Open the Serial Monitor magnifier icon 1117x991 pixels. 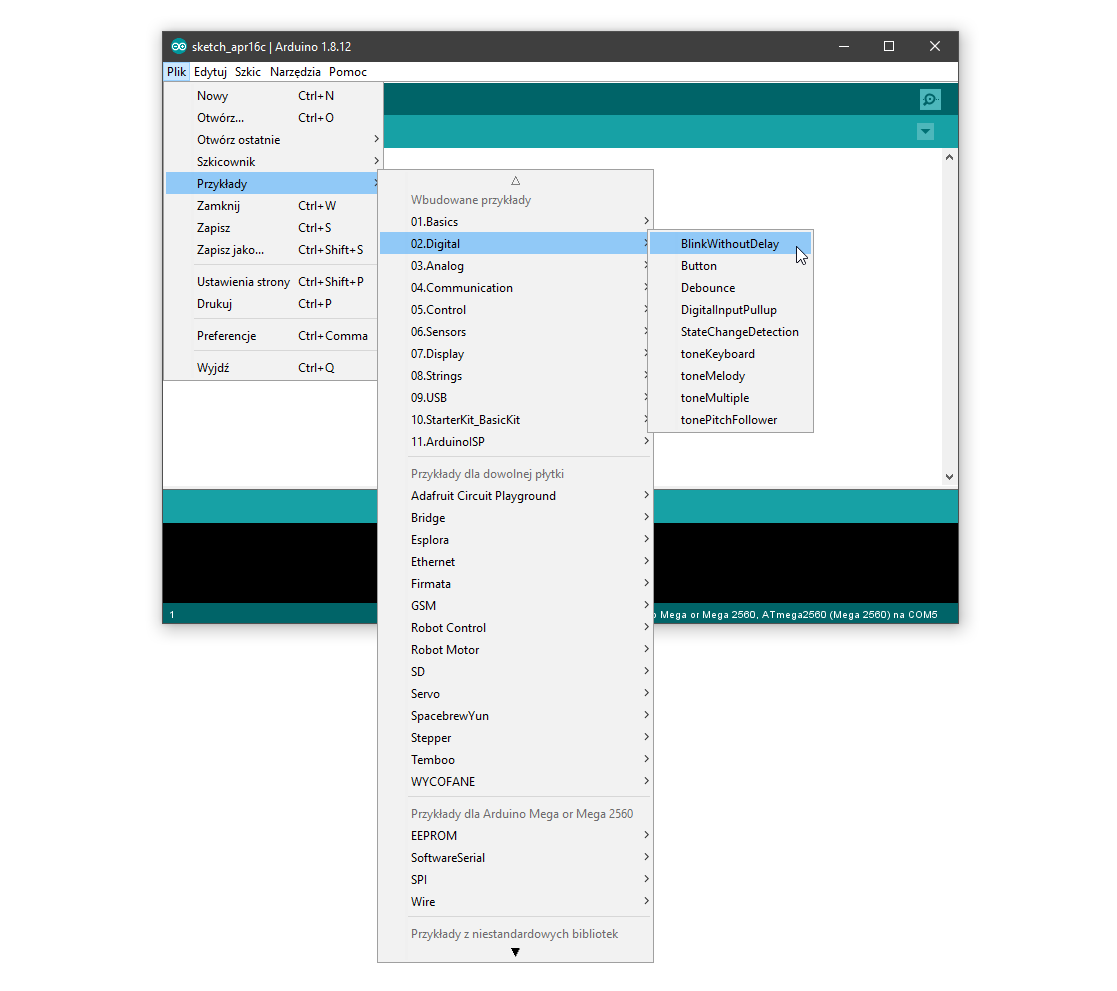[x=930, y=99]
